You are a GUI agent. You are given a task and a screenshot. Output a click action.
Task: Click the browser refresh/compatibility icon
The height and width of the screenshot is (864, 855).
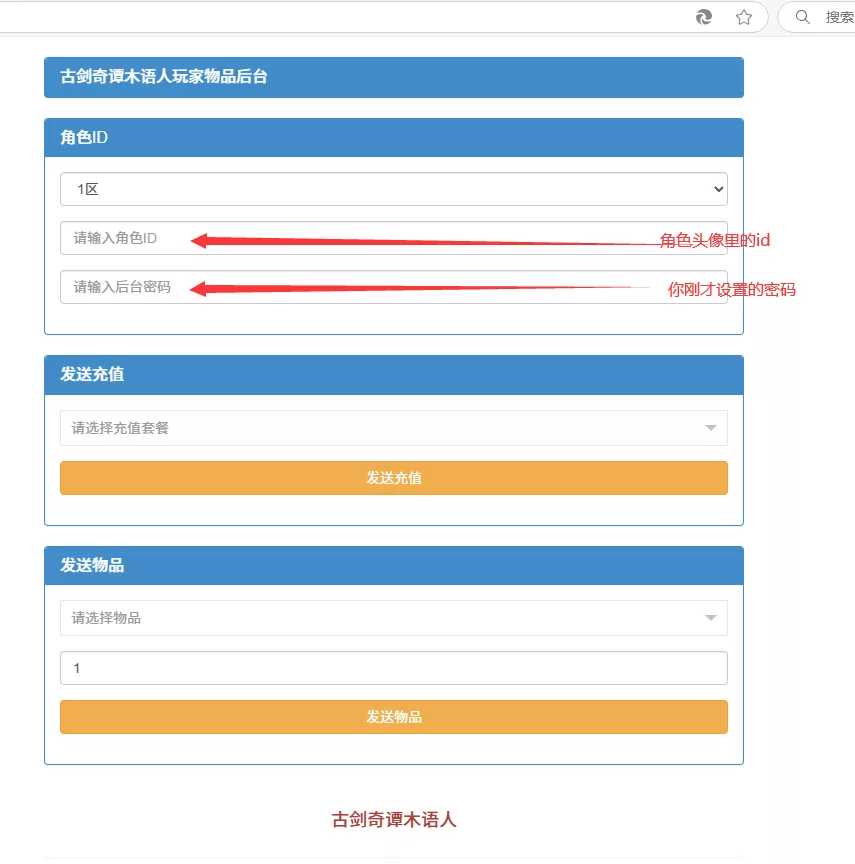704,18
